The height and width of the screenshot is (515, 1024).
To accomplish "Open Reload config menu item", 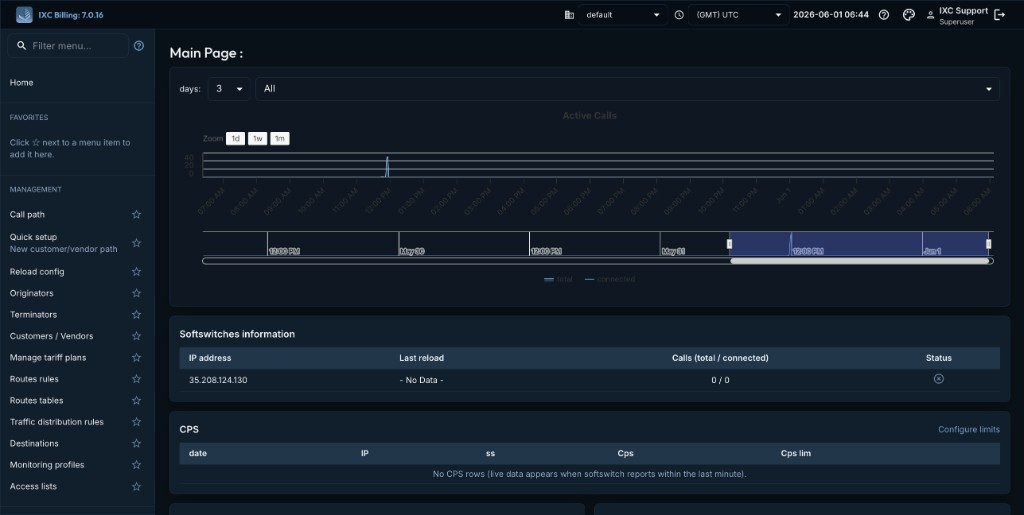I will 37,272.
